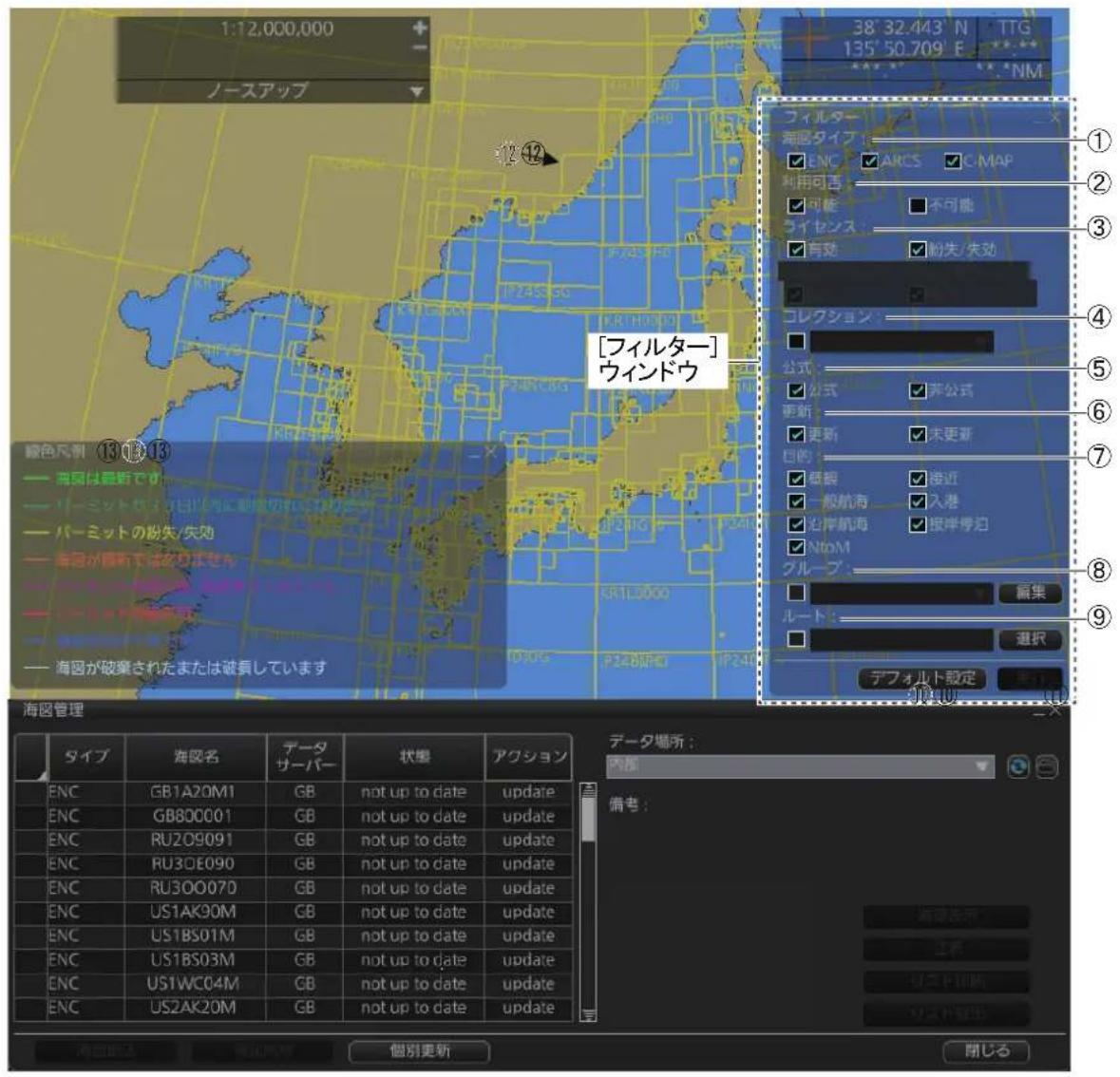Image resolution: width=1120 pixels, height=1077 pixels.
Task: Toggle the 接近 purpose checkbox
Action: coord(917,479)
